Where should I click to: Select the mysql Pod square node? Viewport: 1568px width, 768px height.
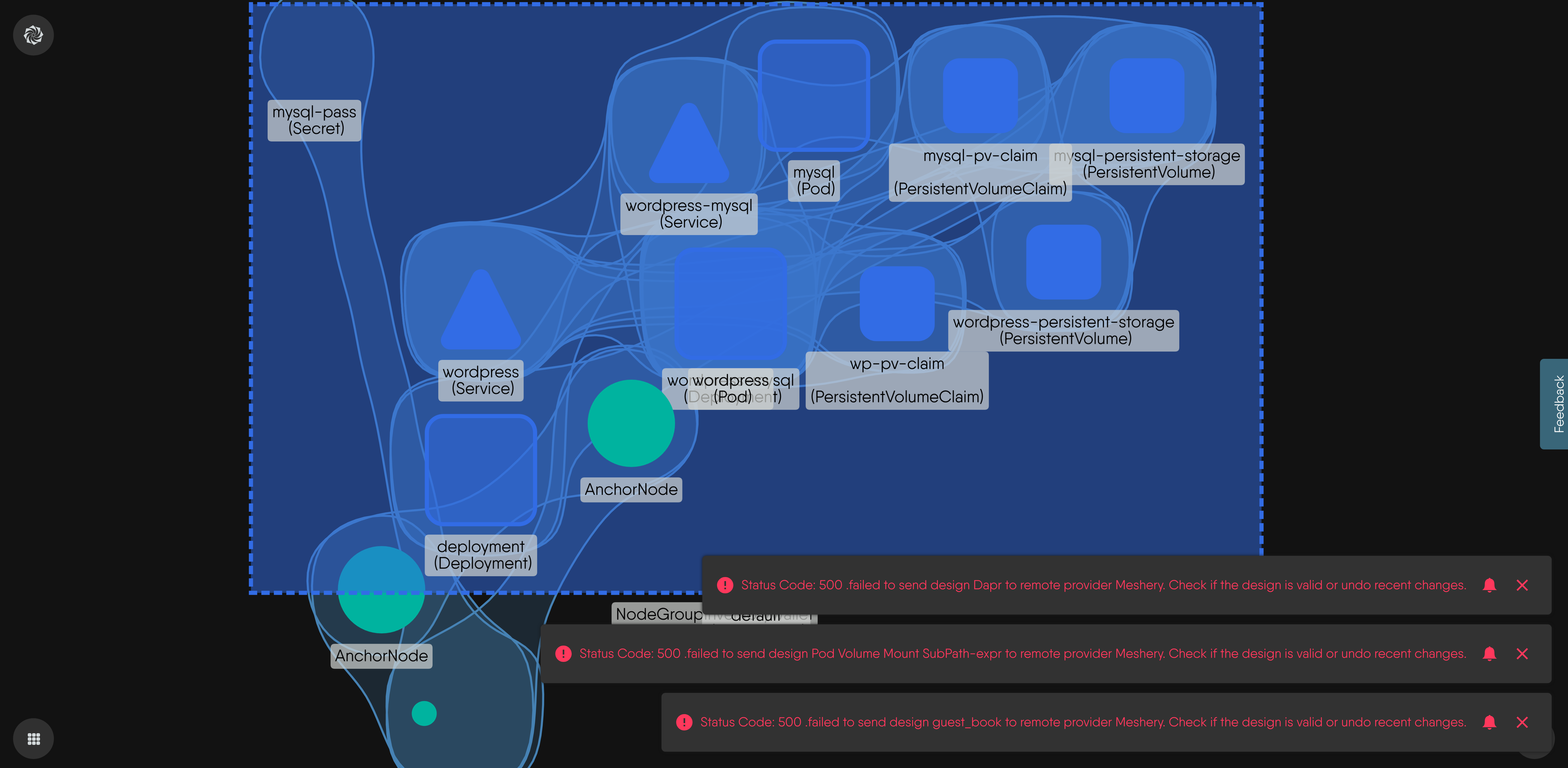tap(814, 95)
